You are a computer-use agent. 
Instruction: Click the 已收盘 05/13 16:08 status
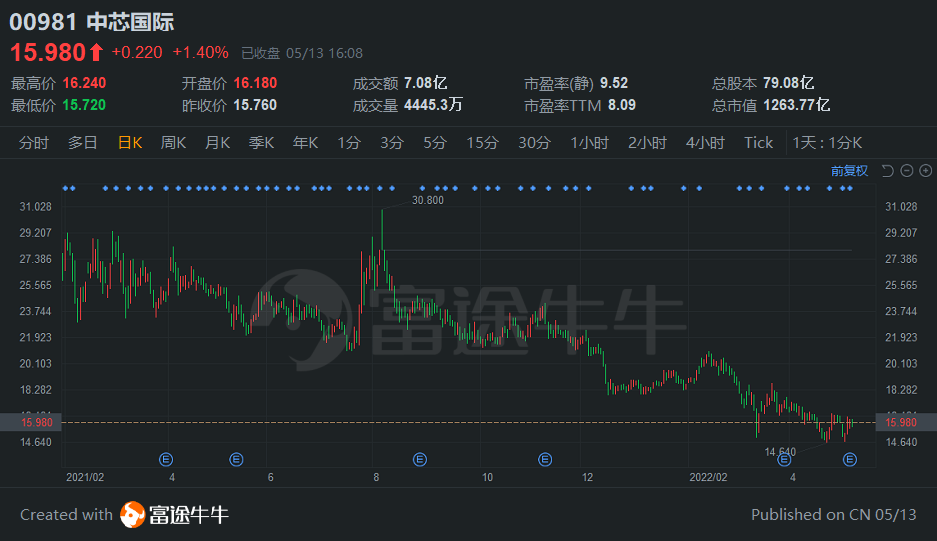[x=302, y=53]
